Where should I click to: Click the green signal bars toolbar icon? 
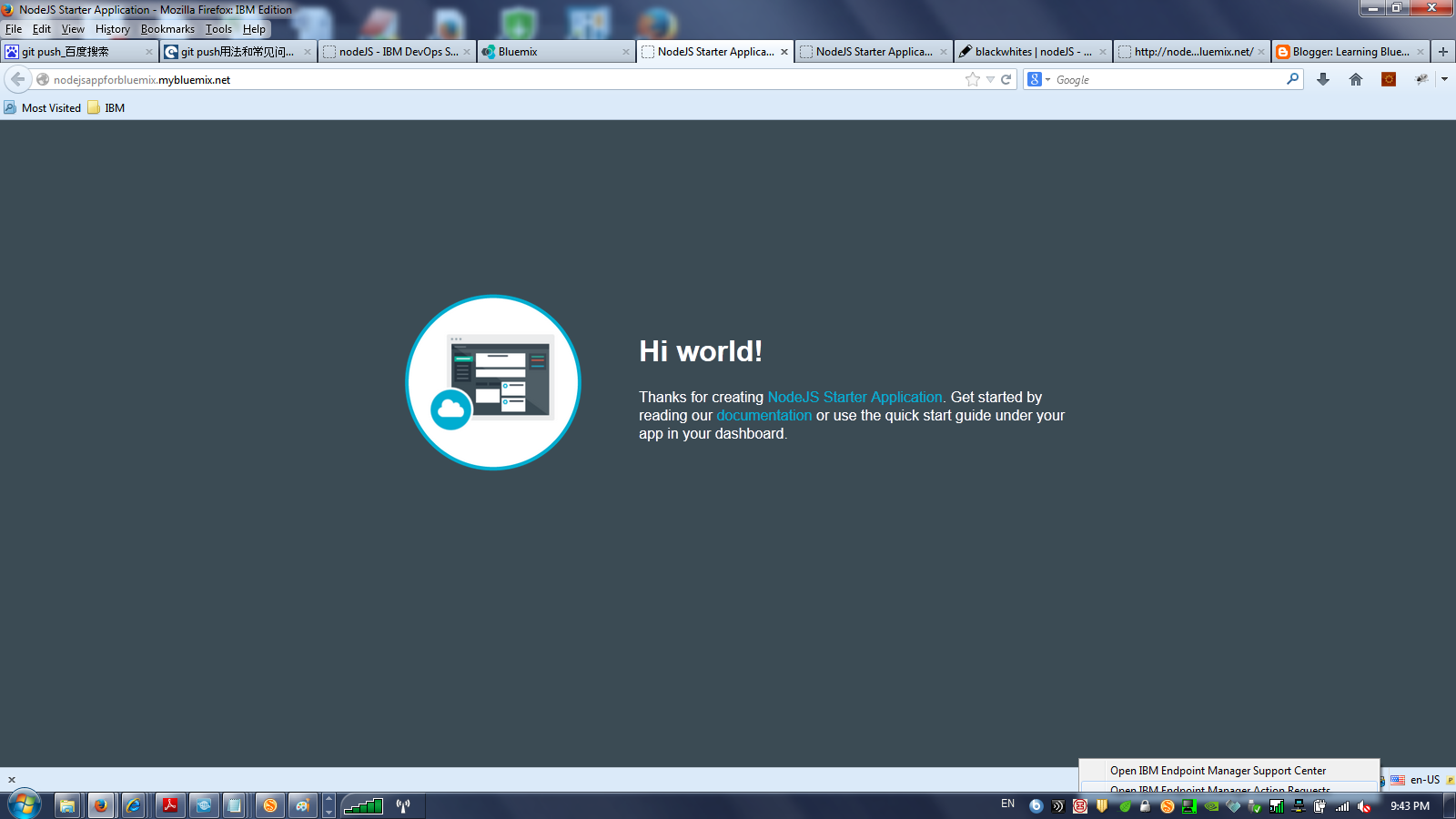point(363,805)
